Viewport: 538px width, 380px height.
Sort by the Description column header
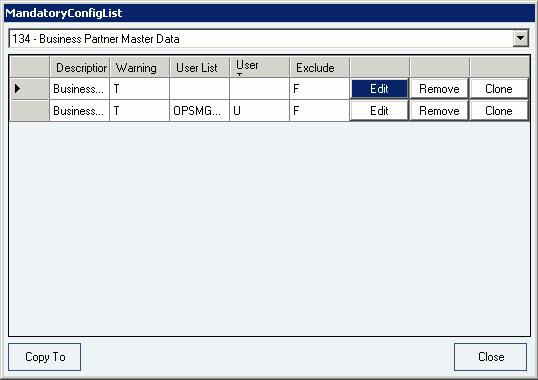tap(80, 67)
